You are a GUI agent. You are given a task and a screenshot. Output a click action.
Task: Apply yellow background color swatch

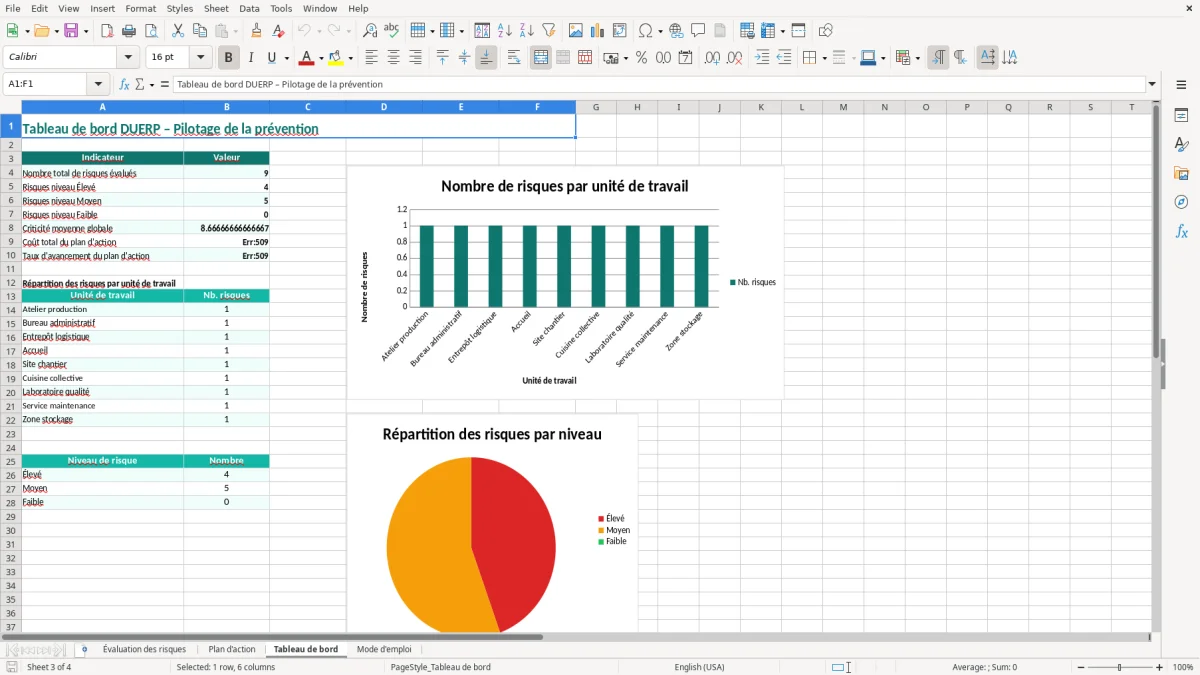pos(336,58)
